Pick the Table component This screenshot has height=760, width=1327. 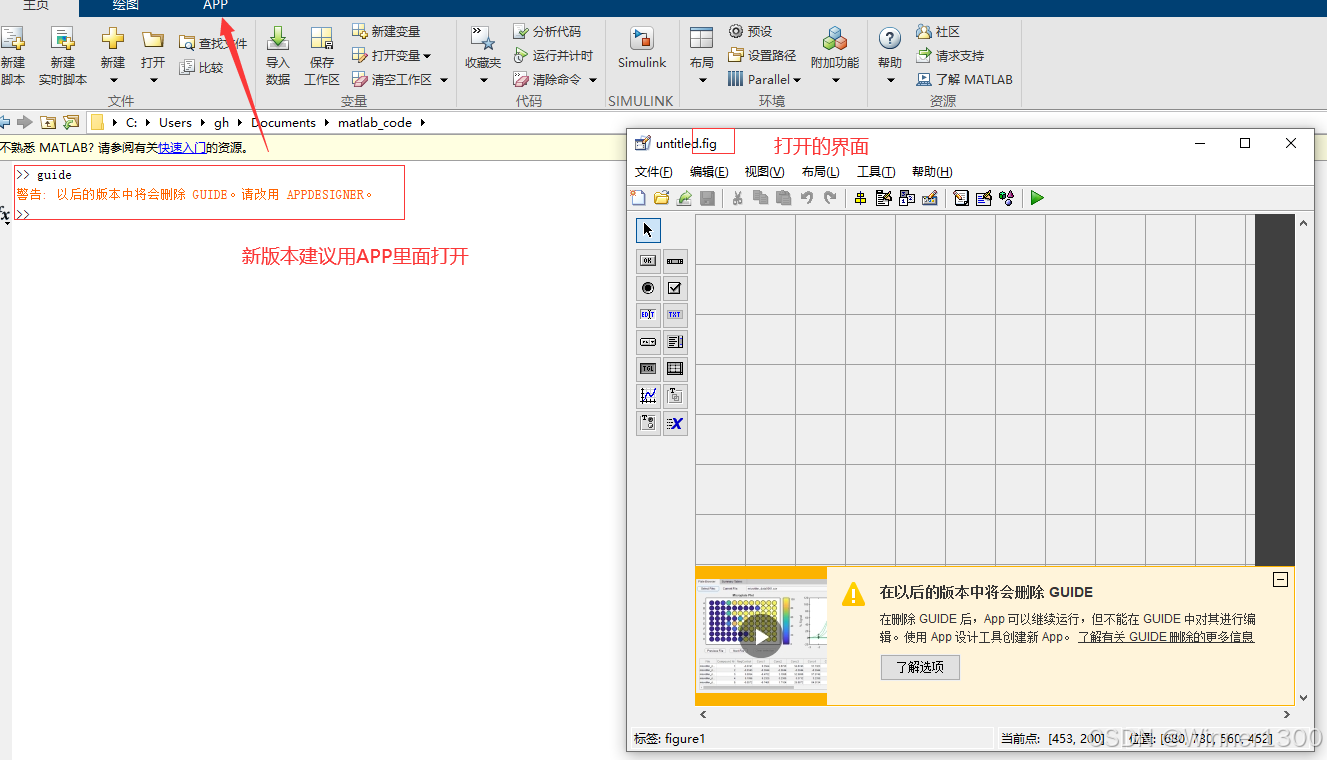(675, 369)
